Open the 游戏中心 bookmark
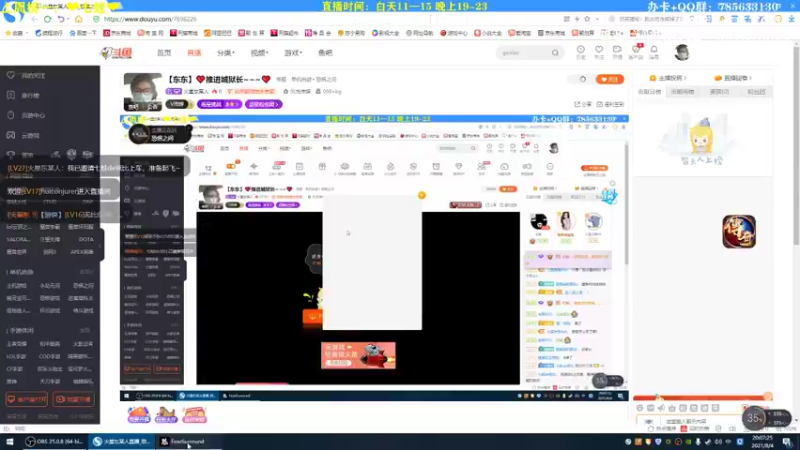800x450 pixels. [x=454, y=33]
